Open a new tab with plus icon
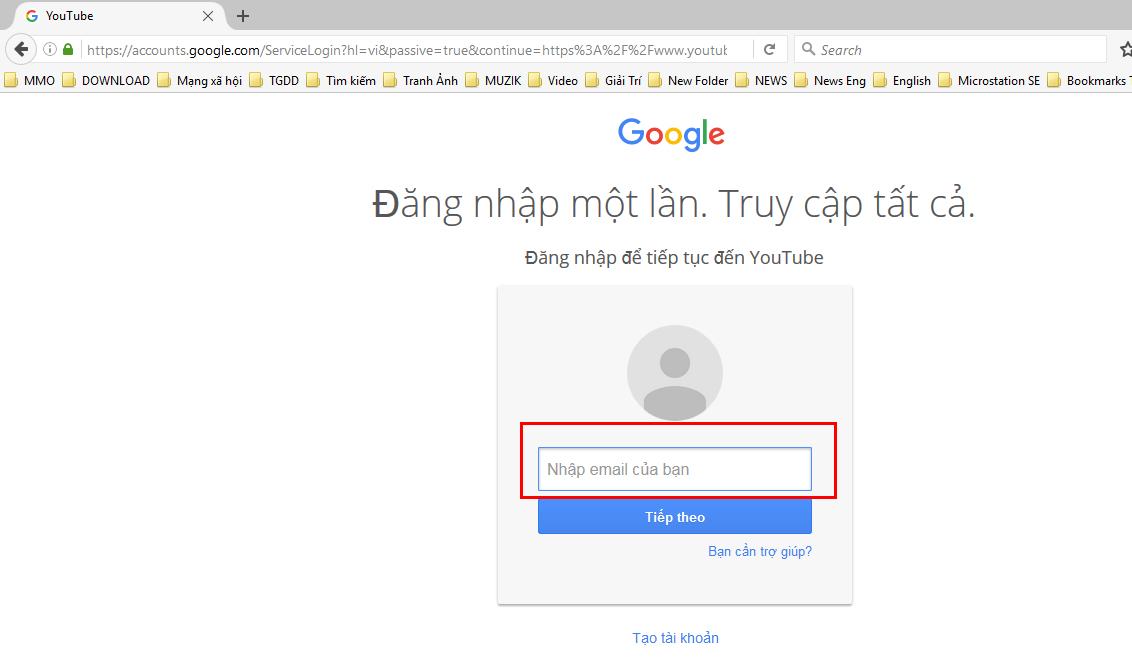This screenshot has height=672, width=1132. pyautogui.click(x=243, y=16)
